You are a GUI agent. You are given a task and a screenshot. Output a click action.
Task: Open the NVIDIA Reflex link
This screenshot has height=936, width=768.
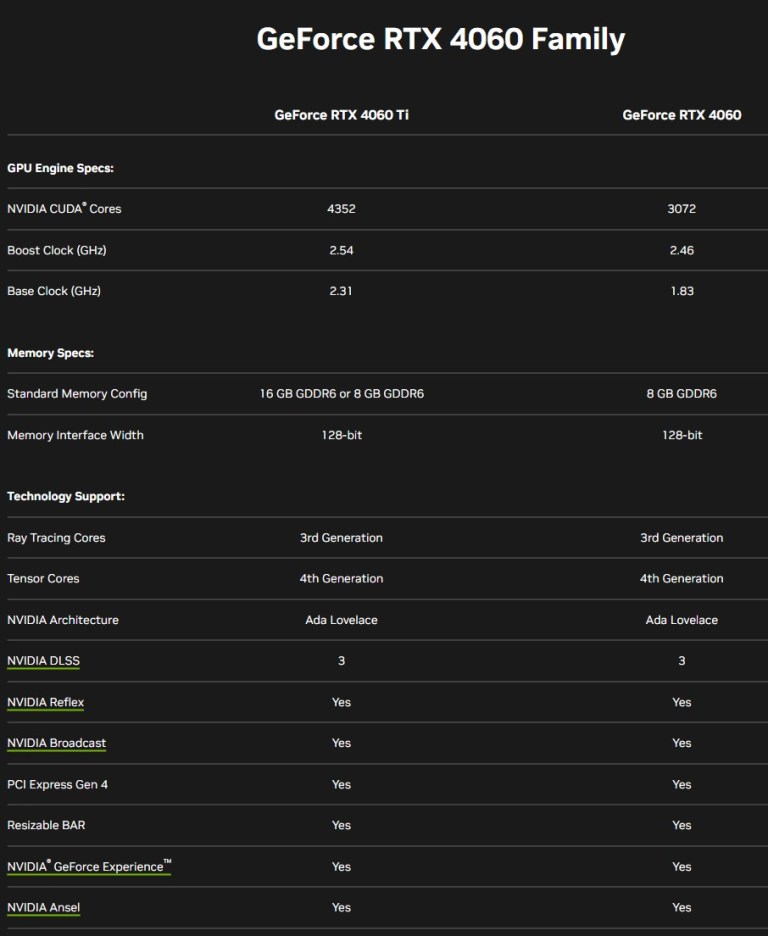(45, 702)
